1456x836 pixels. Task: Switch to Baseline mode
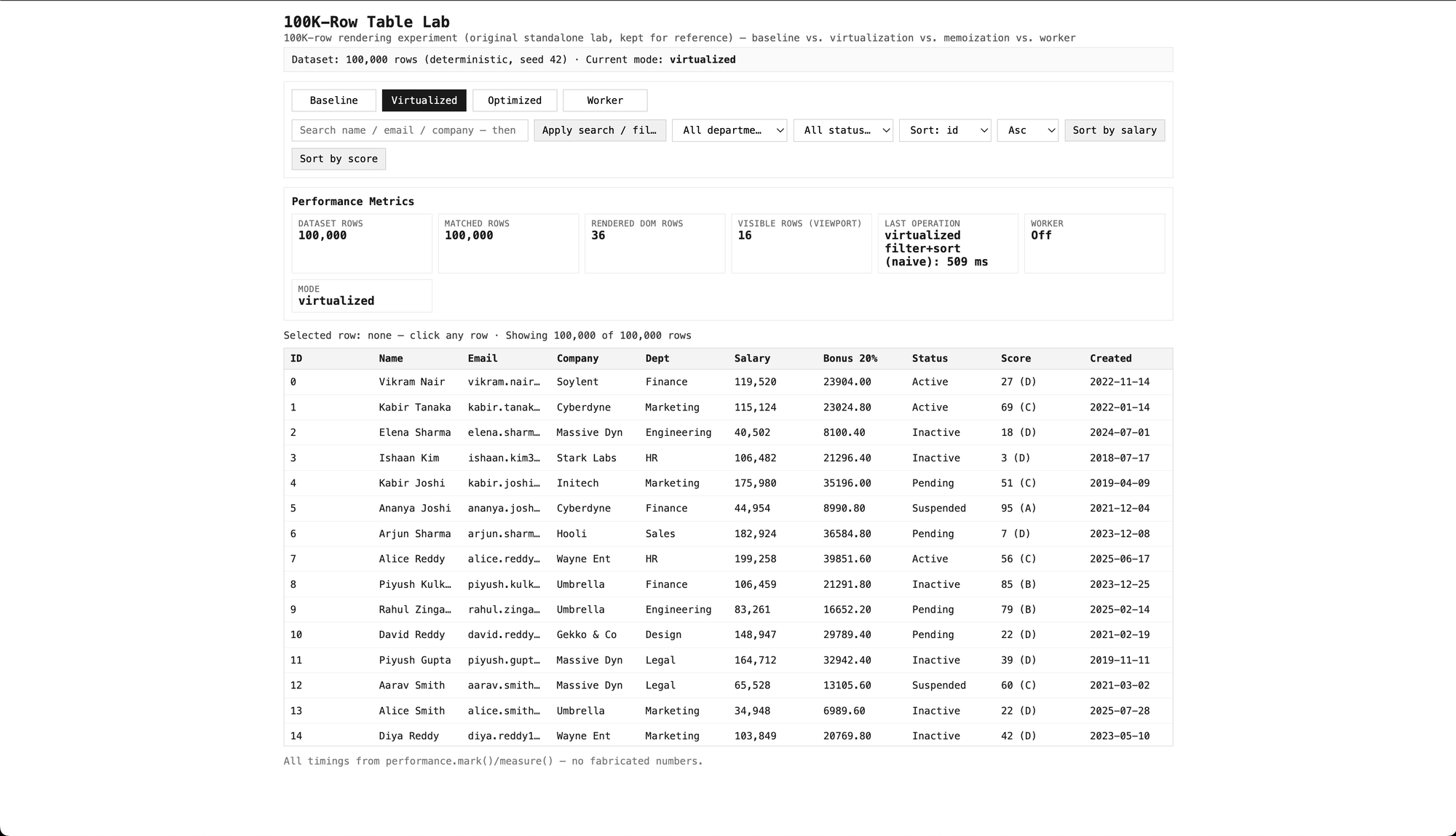(x=333, y=100)
